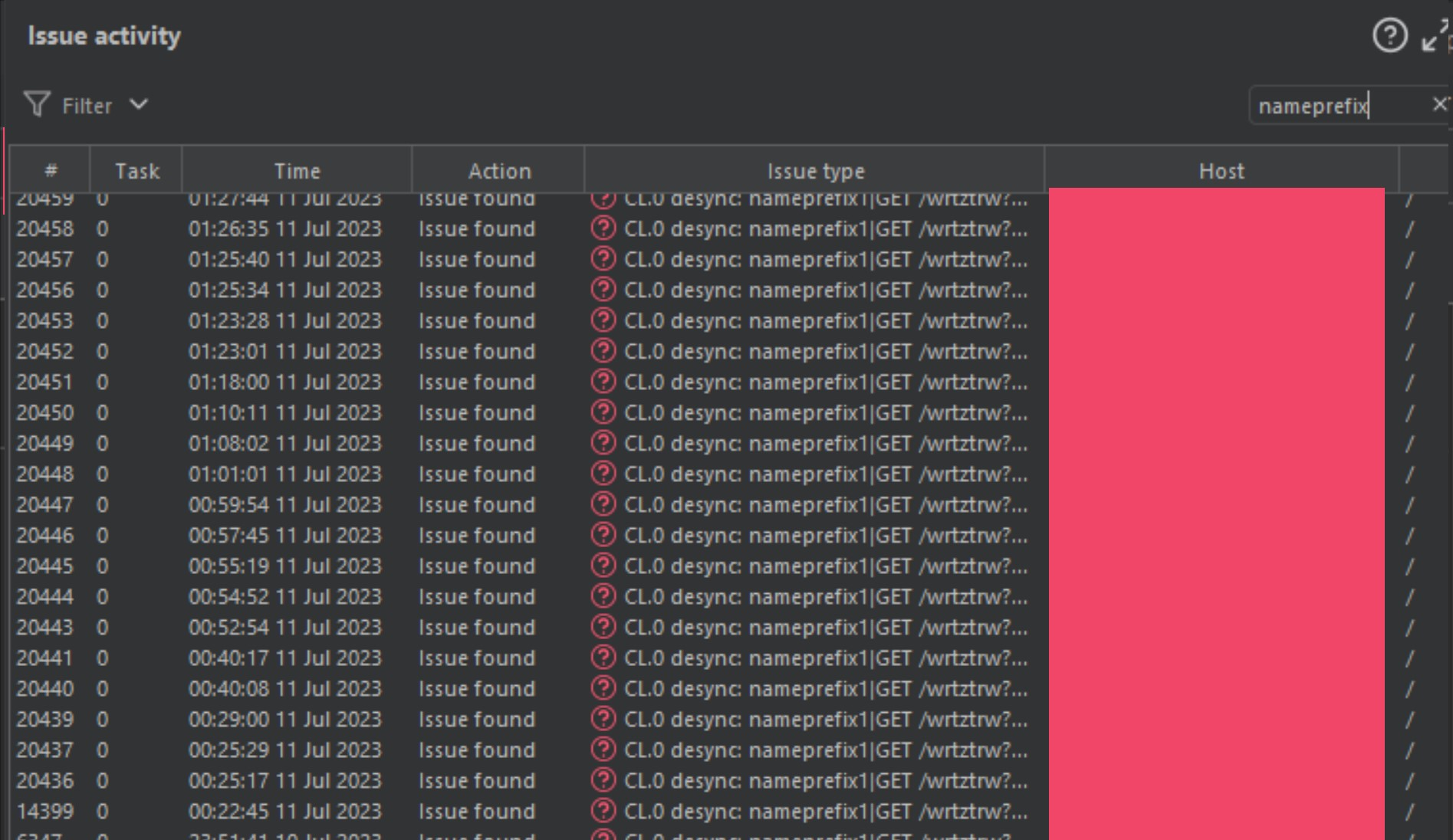Click Issue found in row 20452
This screenshot has width=1453, height=840.
pos(477,351)
